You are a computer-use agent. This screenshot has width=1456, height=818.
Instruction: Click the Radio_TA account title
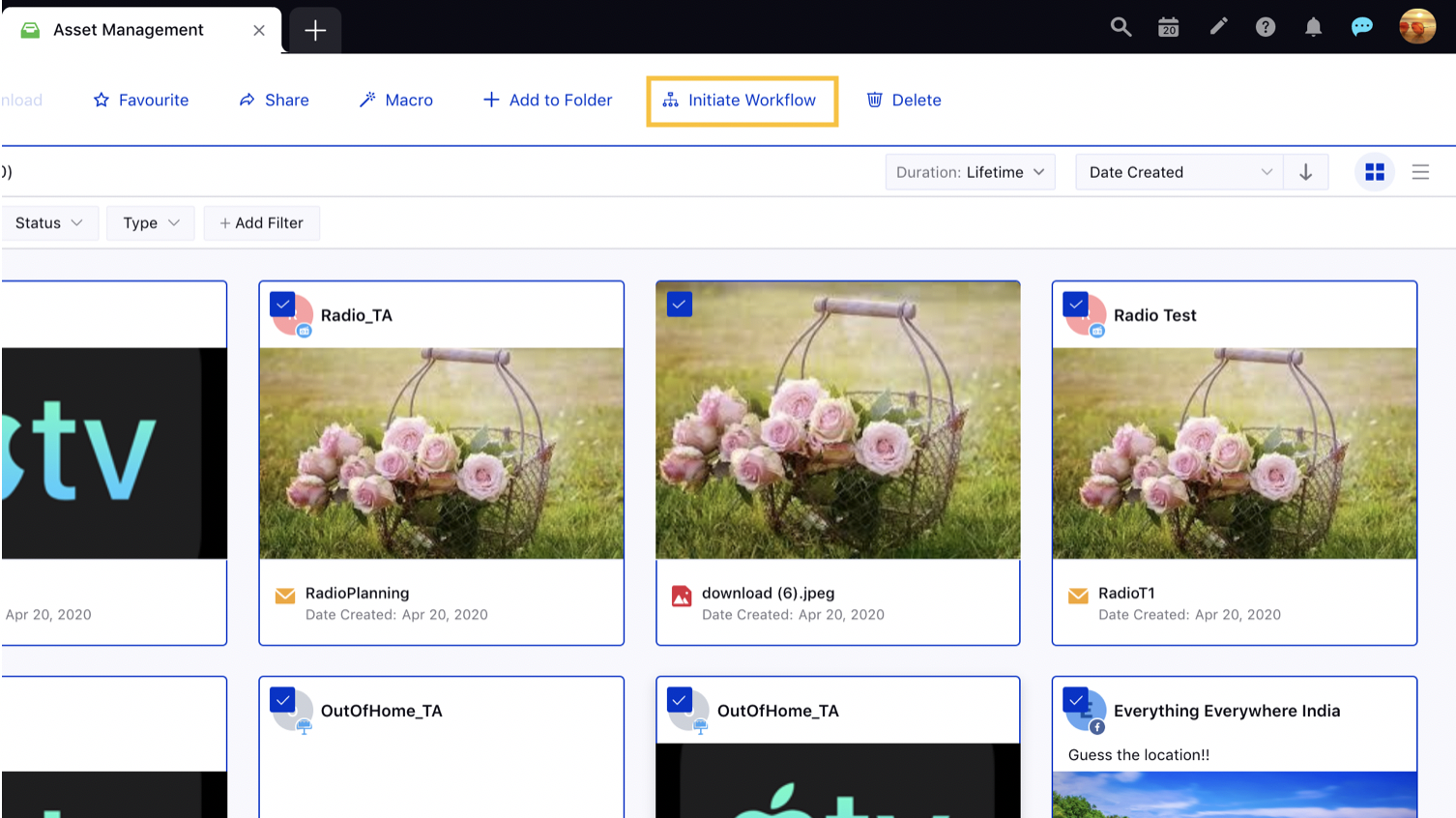pyautogui.click(x=357, y=315)
